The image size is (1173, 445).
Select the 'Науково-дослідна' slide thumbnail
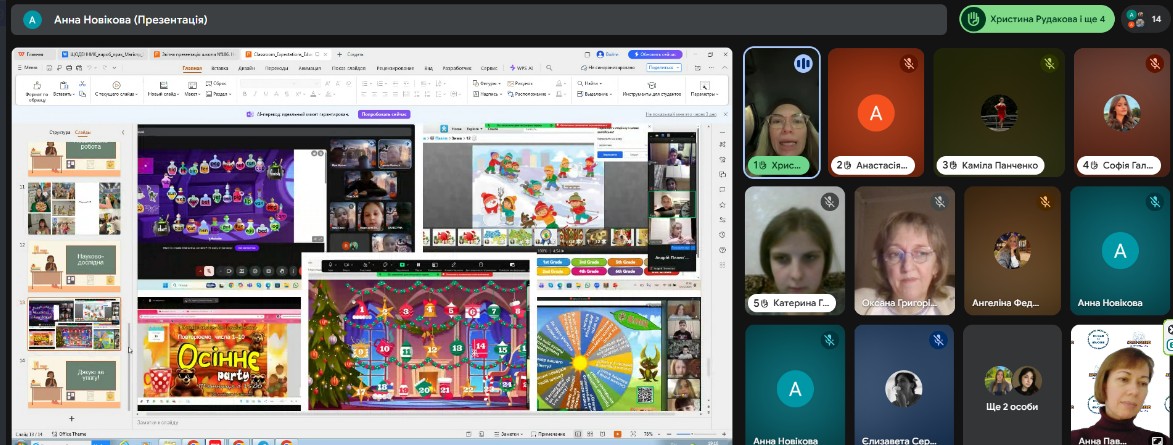pyautogui.click(x=73, y=265)
